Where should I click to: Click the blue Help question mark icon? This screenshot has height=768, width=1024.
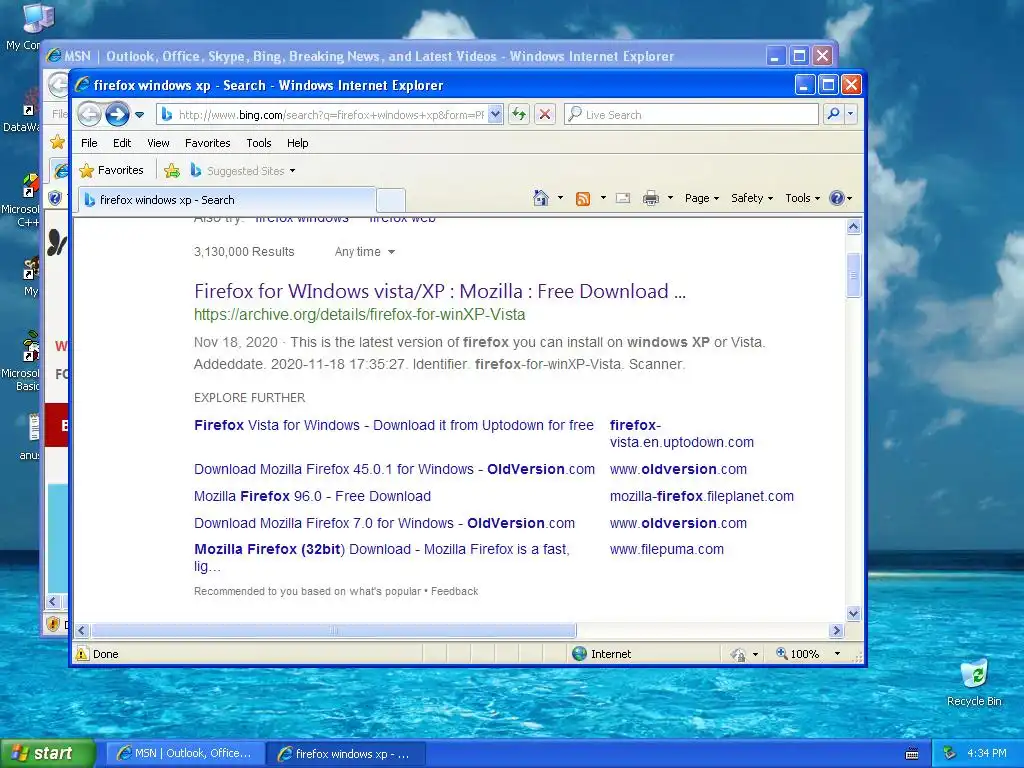point(837,198)
